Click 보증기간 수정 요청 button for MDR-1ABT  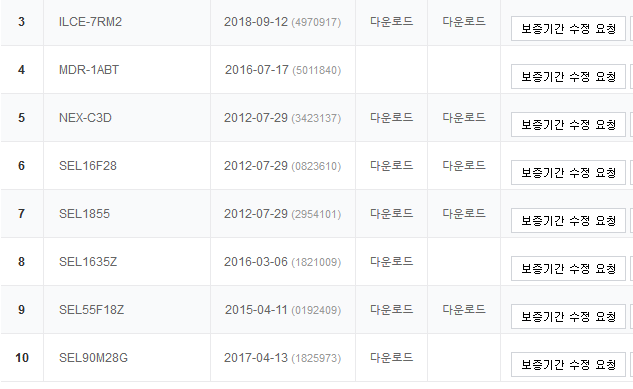(x=568, y=77)
